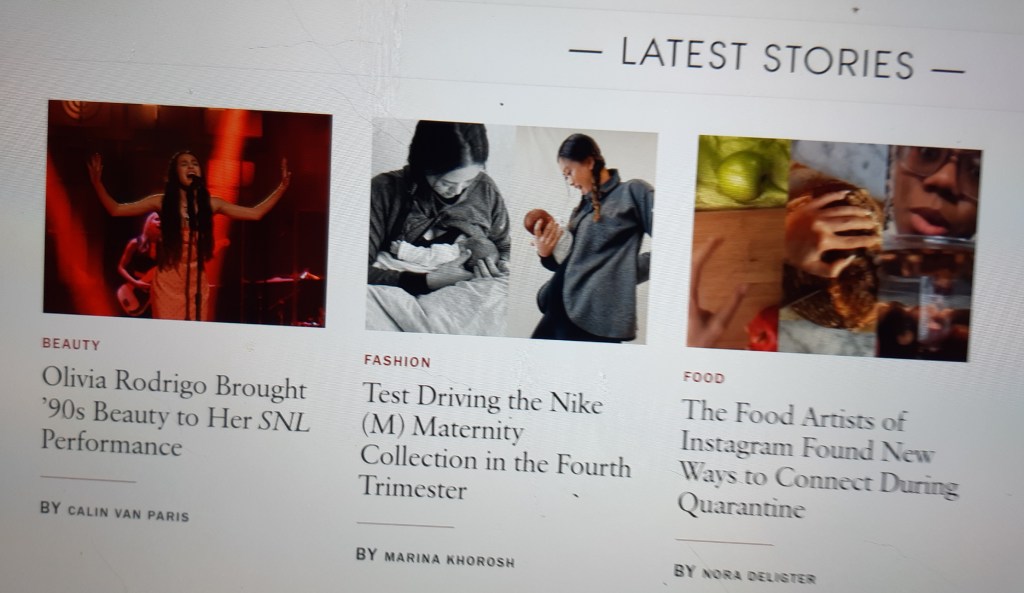
Task: Click the divider line above Calin Van Paris
Action: (x=88, y=479)
